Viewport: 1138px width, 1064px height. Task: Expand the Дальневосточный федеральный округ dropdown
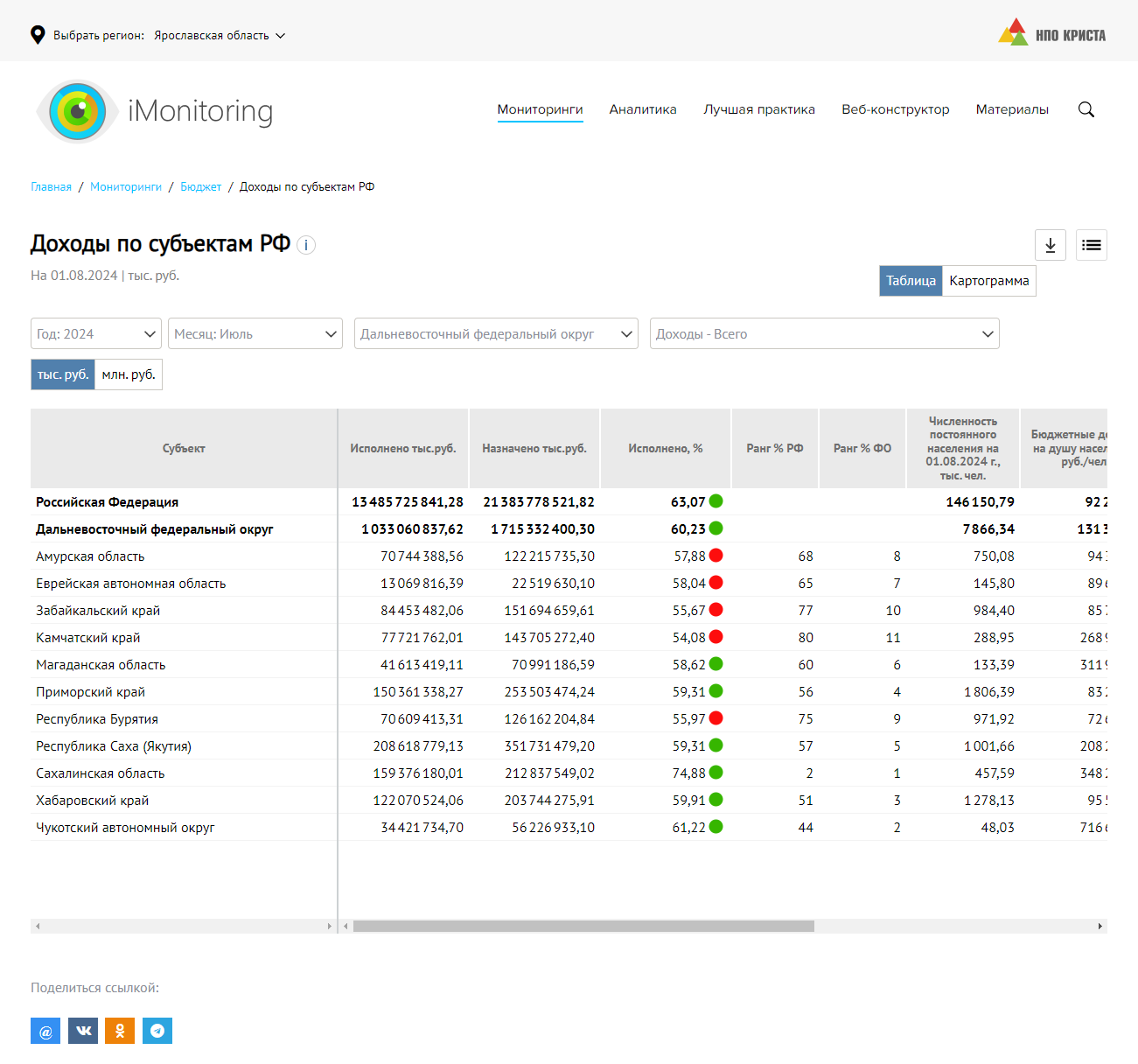pyautogui.click(x=495, y=334)
